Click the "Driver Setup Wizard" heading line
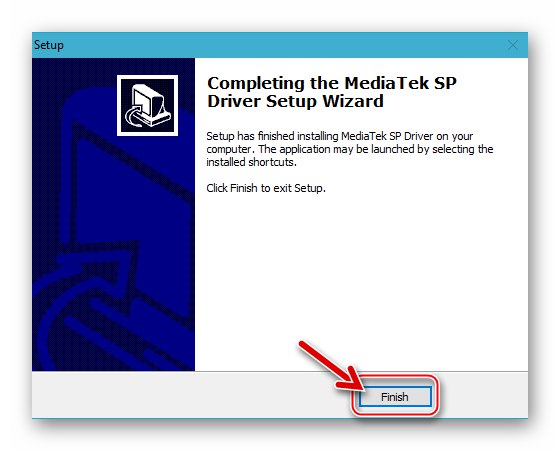Image resolution: width=560 pixels, height=451 pixels. click(x=295, y=101)
